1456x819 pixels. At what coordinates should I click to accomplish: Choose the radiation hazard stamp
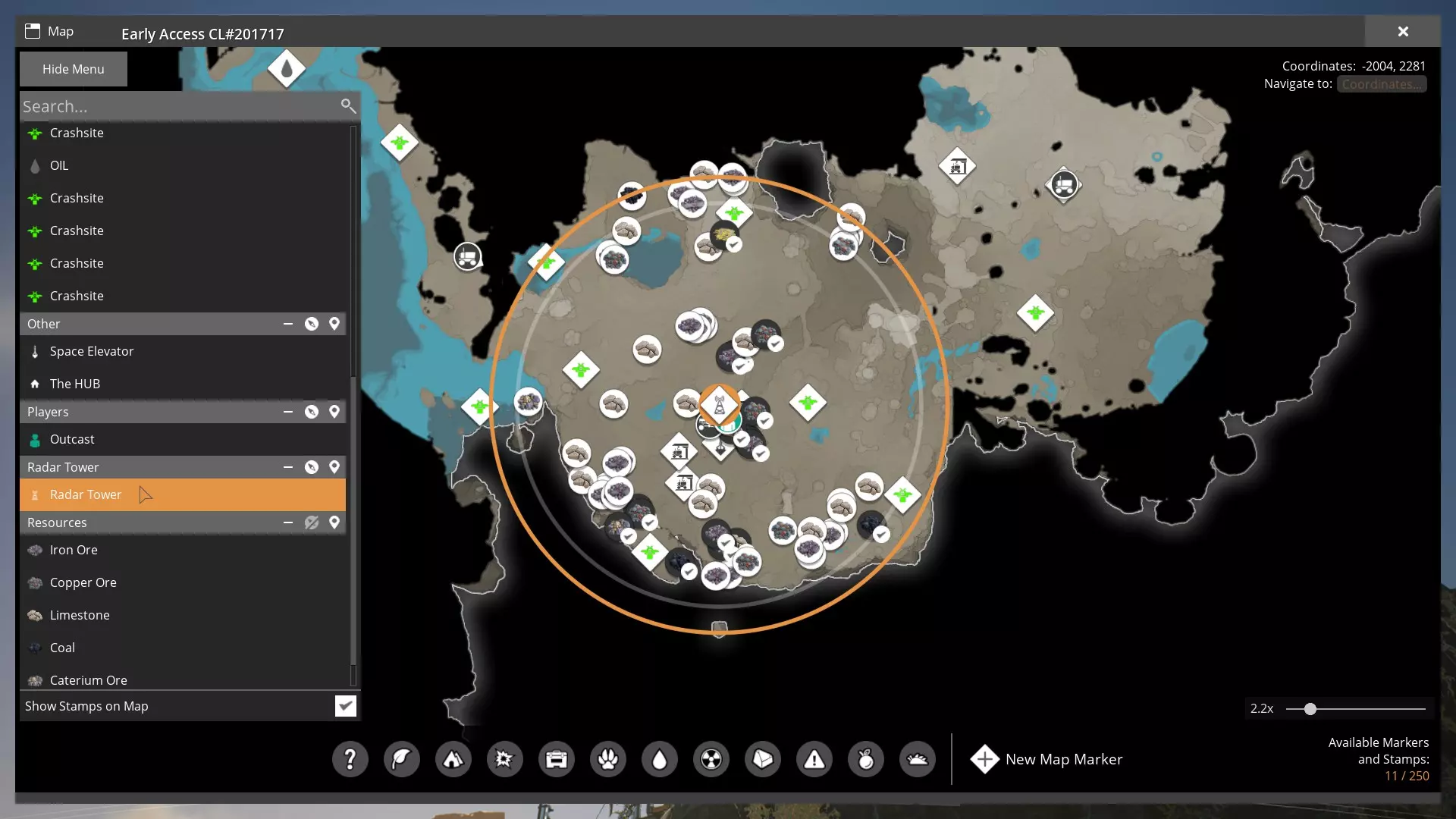[711, 759]
